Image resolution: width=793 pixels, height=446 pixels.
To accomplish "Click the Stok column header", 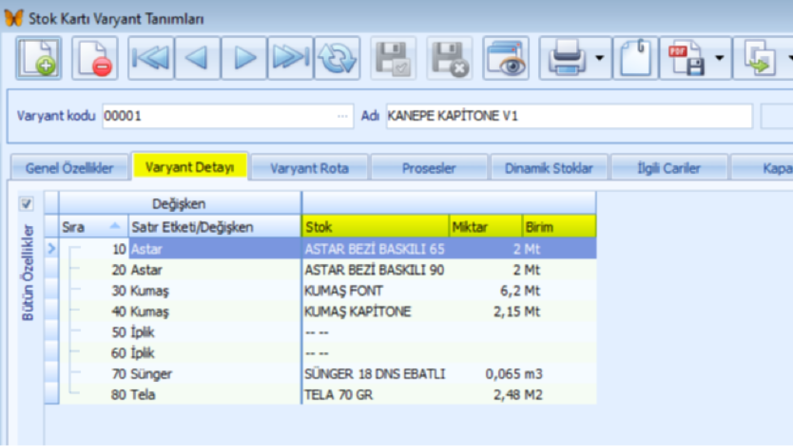I will (x=375, y=227).
